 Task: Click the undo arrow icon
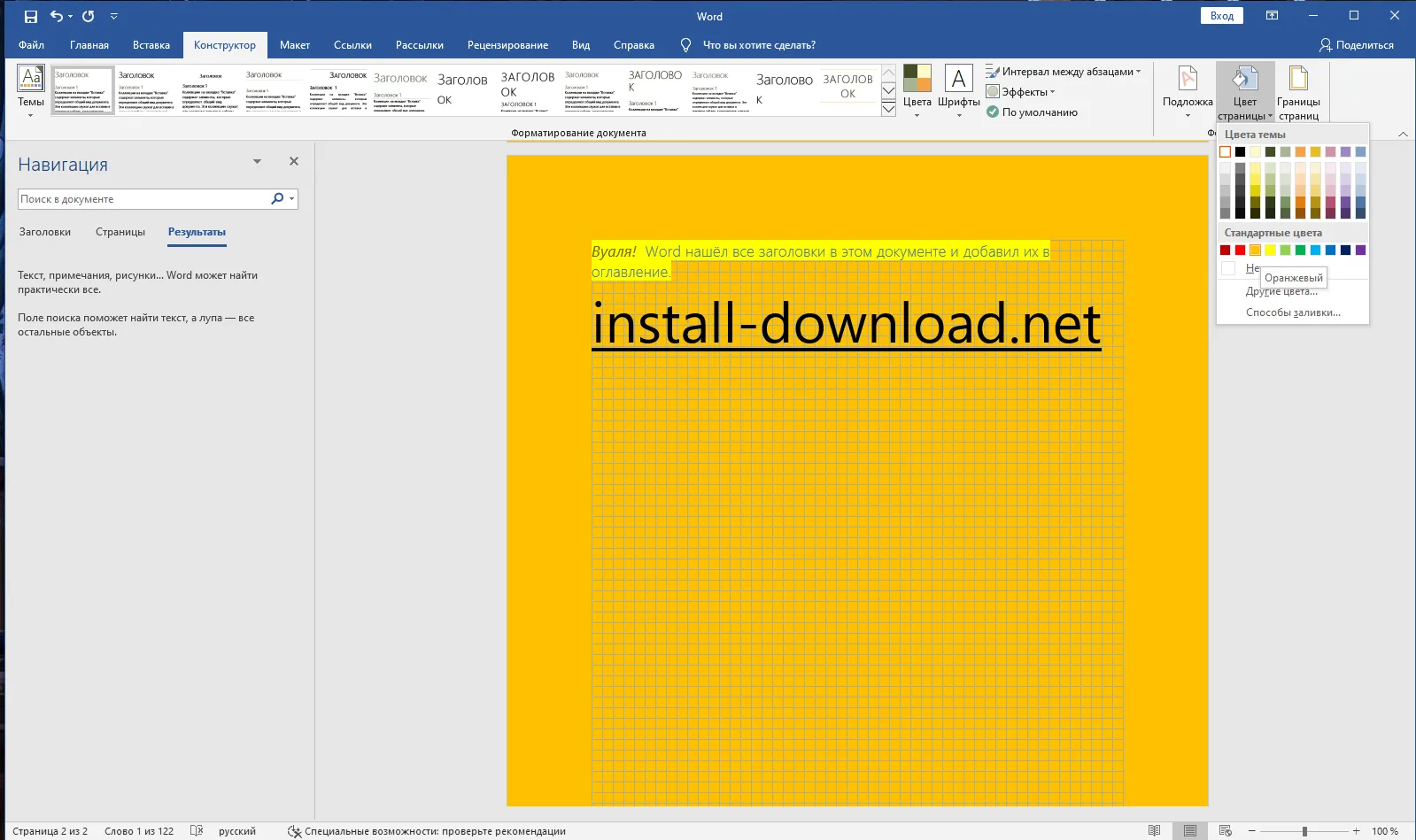tap(57, 16)
